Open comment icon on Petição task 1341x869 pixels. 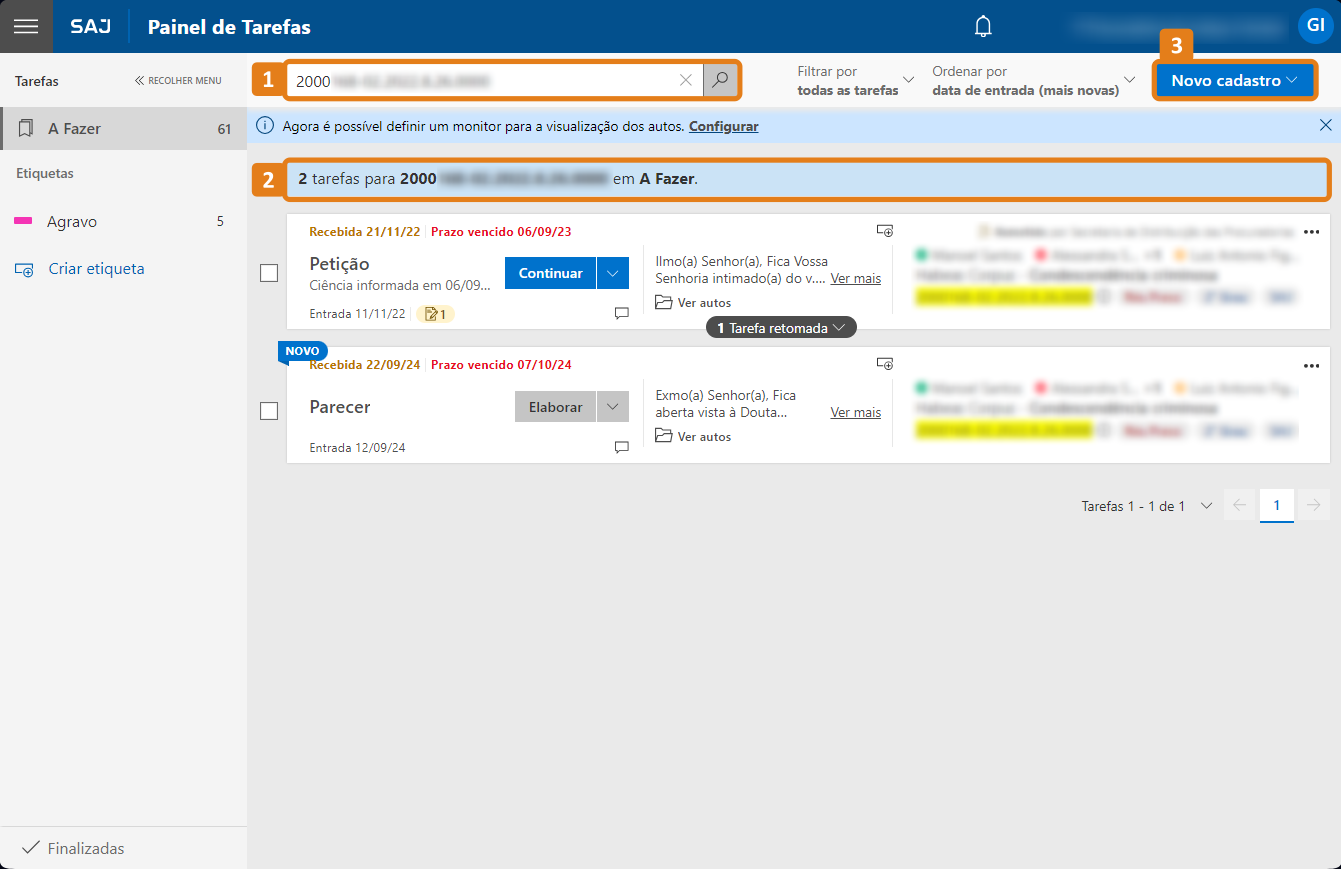(621, 313)
